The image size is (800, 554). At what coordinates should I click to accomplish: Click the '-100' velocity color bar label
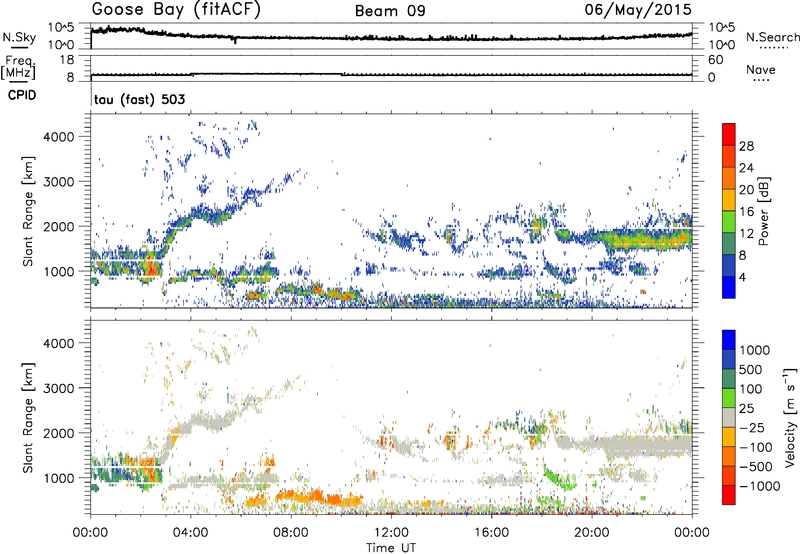[755, 447]
